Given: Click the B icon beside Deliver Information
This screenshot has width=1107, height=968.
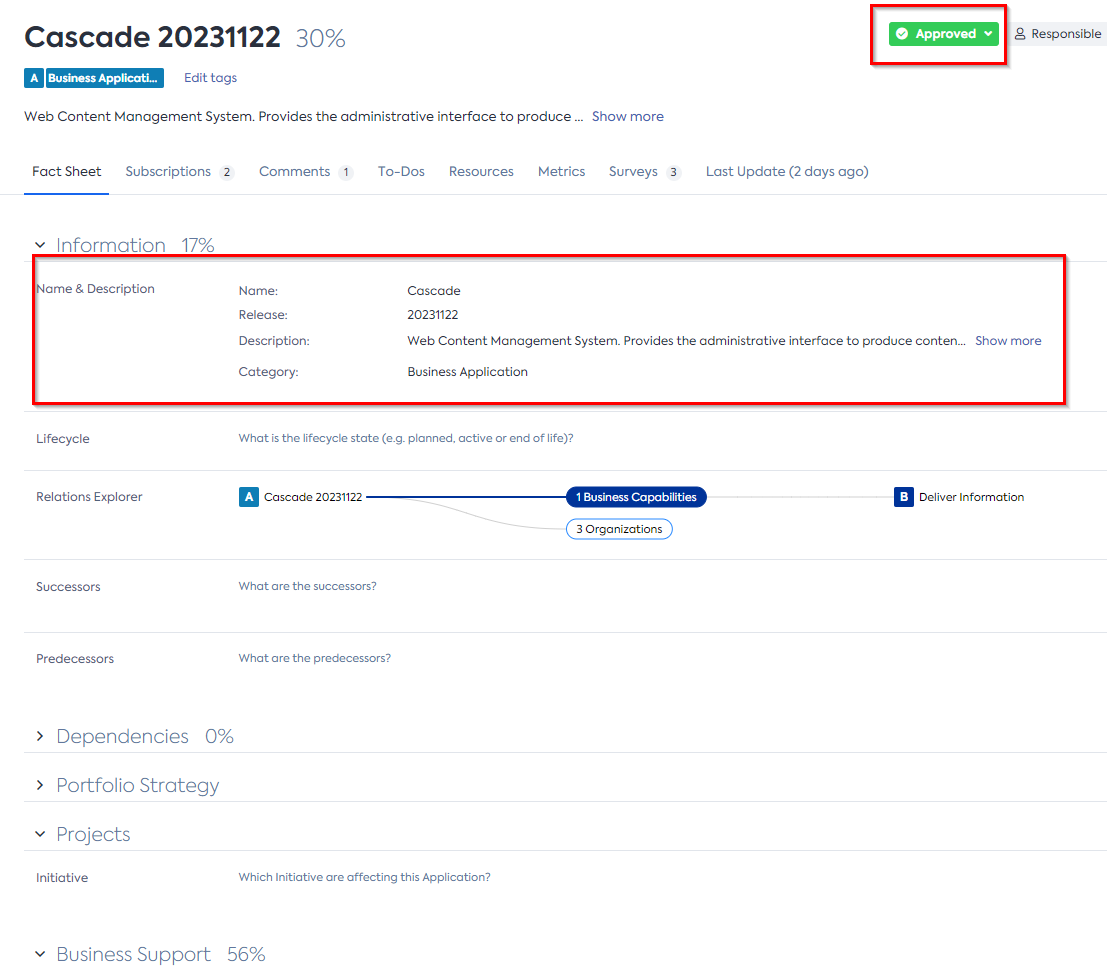Looking at the screenshot, I should tap(904, 497).
